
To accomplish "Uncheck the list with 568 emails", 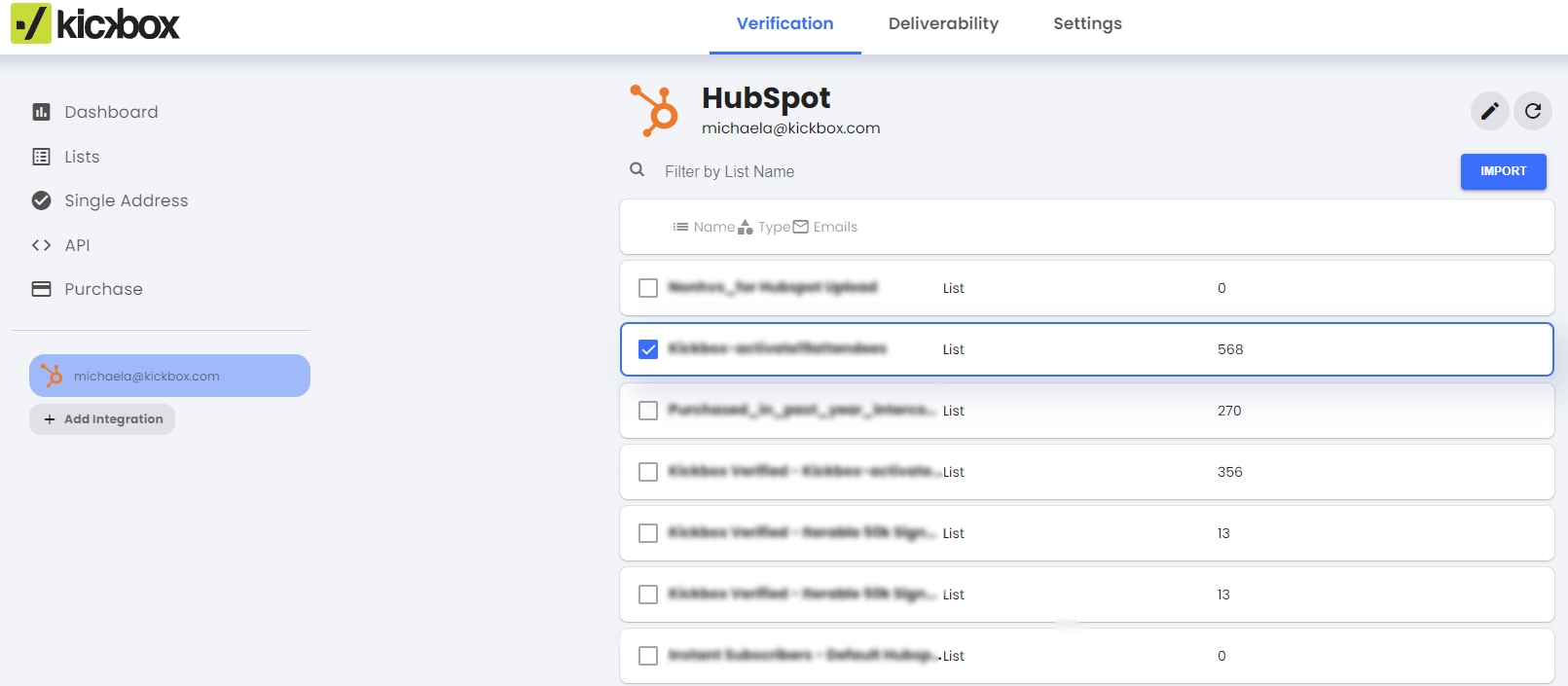I will (x=648, y=349).
